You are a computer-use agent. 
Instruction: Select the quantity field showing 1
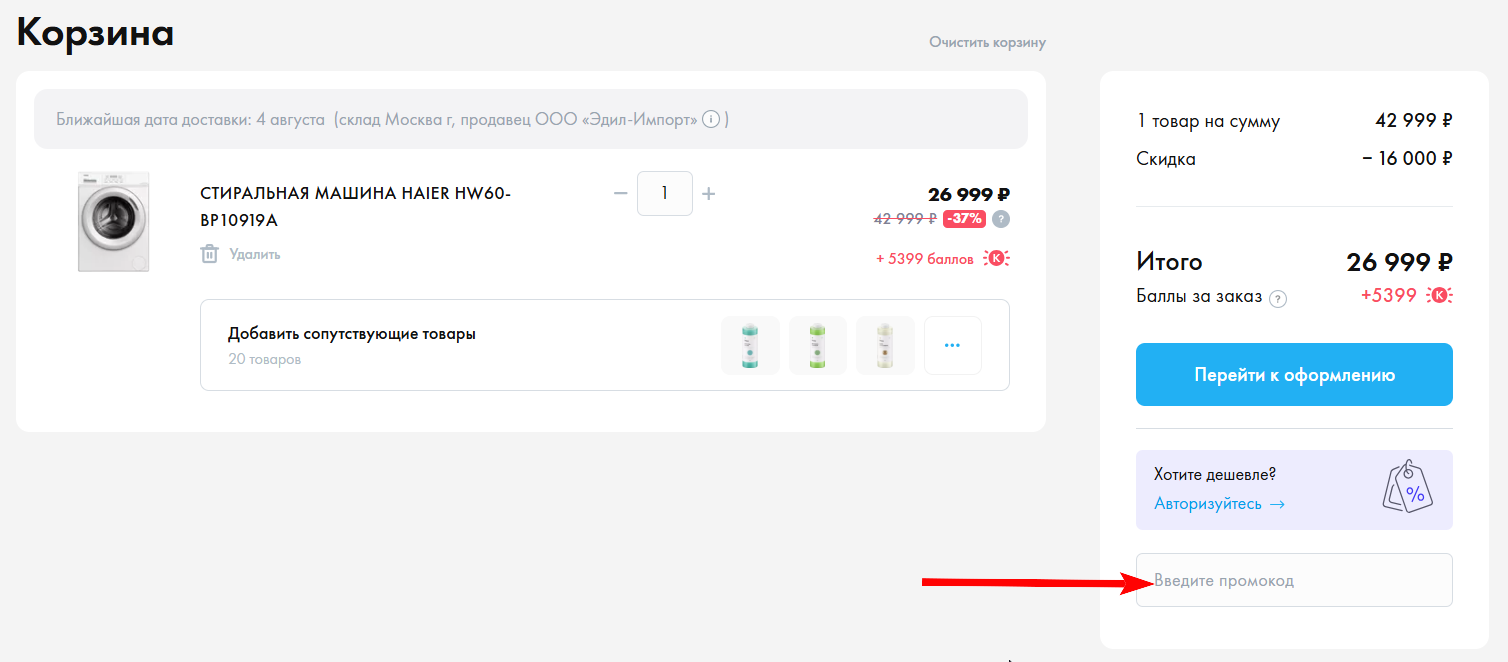tap(664, 193)
